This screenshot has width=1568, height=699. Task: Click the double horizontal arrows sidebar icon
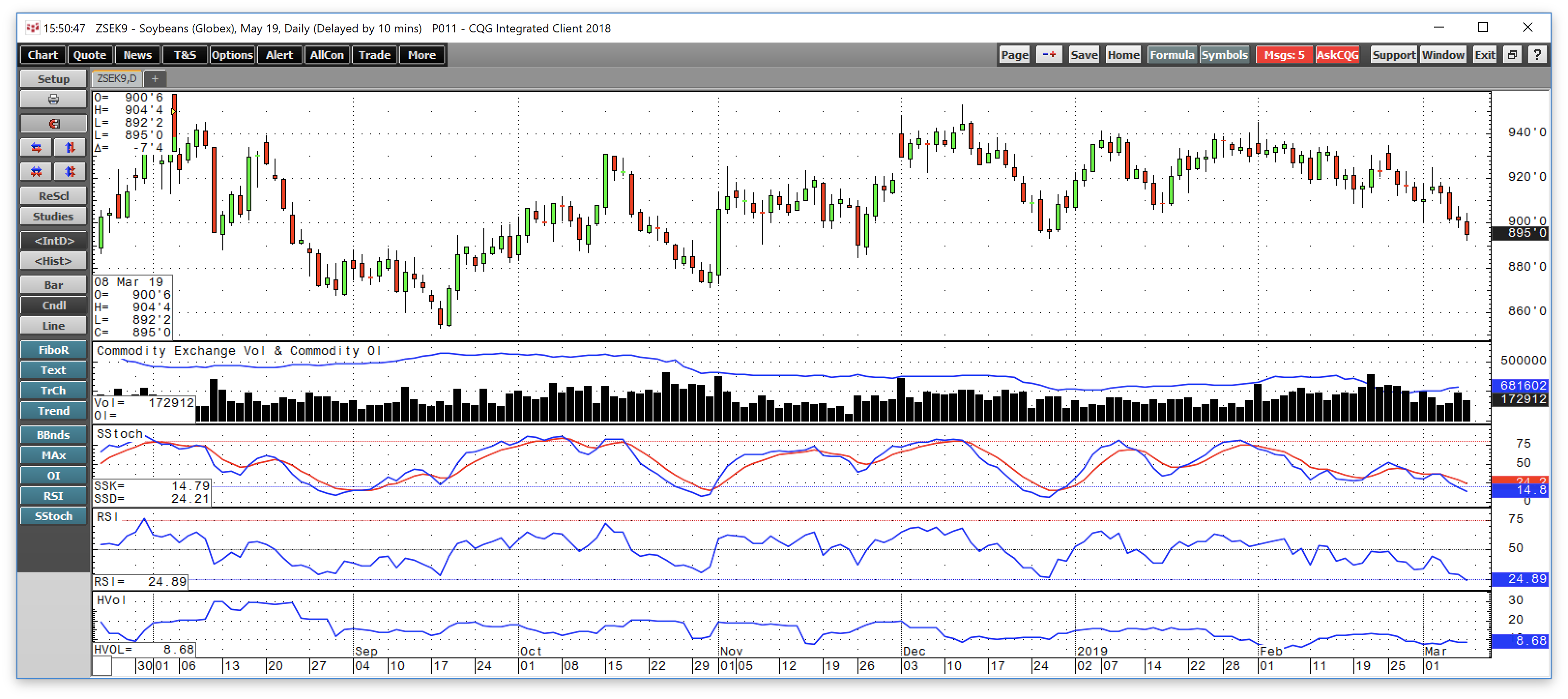pos(35,171)
